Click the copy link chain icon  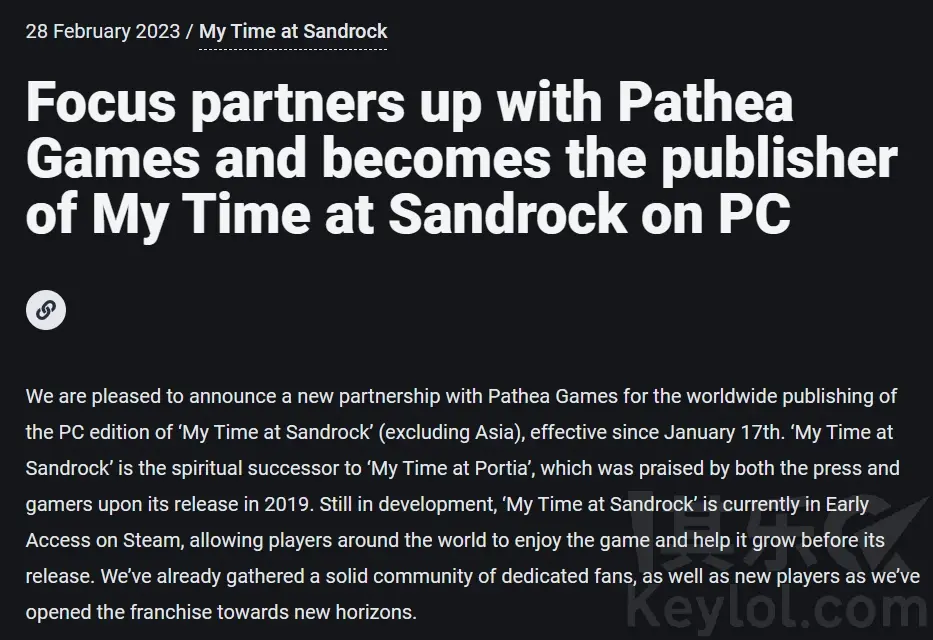click(x=46, y=310)
